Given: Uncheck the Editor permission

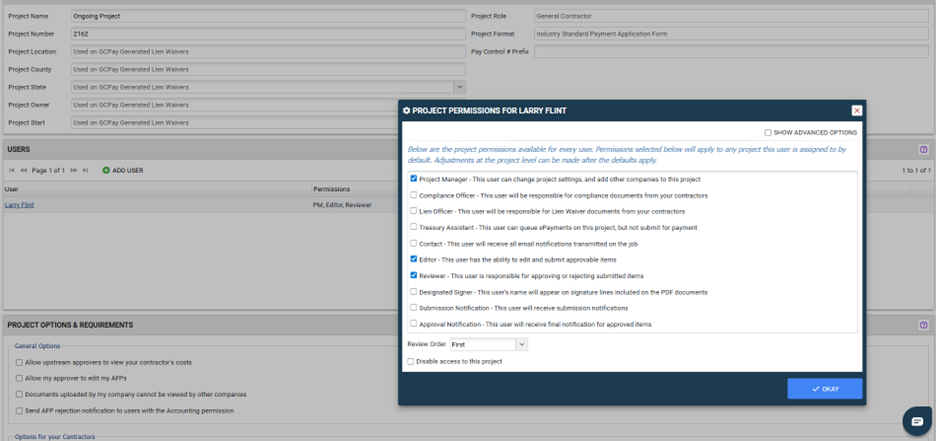Looking at the screenshot, I should point(414,259).
